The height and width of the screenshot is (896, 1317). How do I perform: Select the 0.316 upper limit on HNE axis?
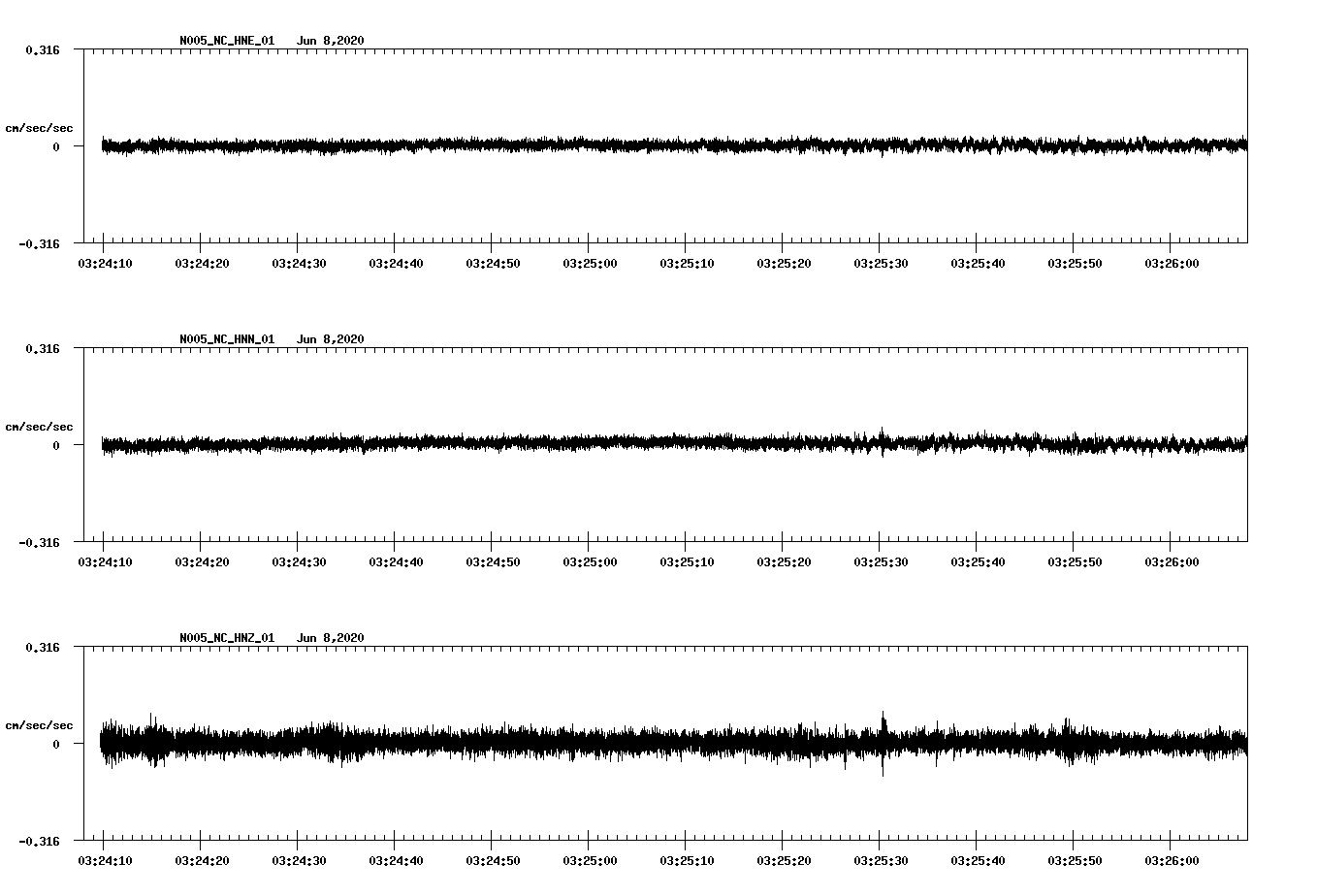pos(43,49)
